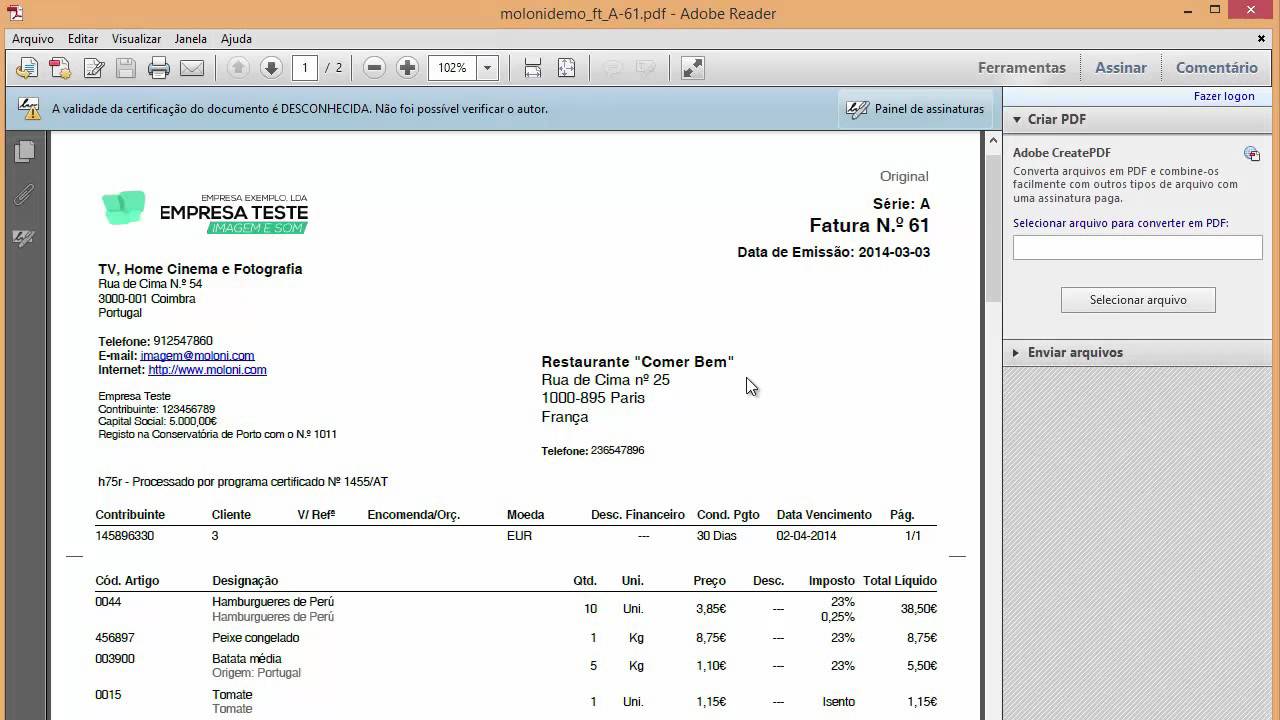Screen dimensions: 1280x720
Task: Click the Selecionar arquivo button
Action: [1138, 300]
